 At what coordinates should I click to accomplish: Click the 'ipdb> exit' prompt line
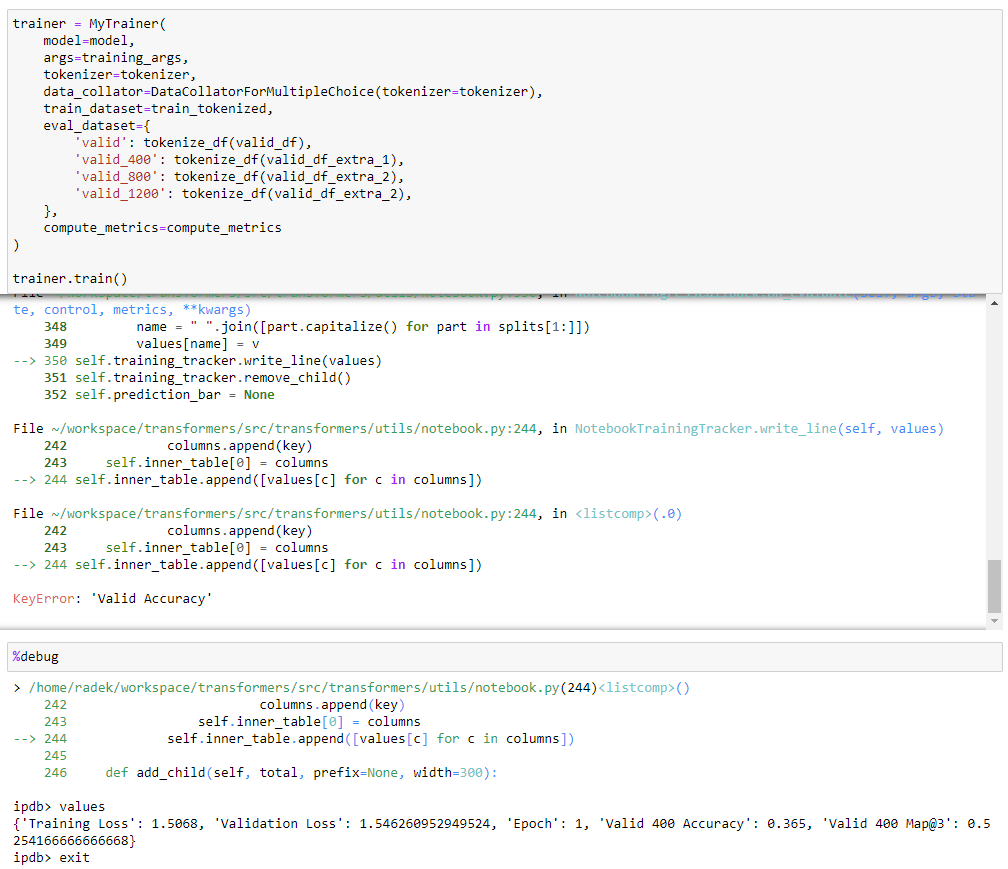point(51,858)
